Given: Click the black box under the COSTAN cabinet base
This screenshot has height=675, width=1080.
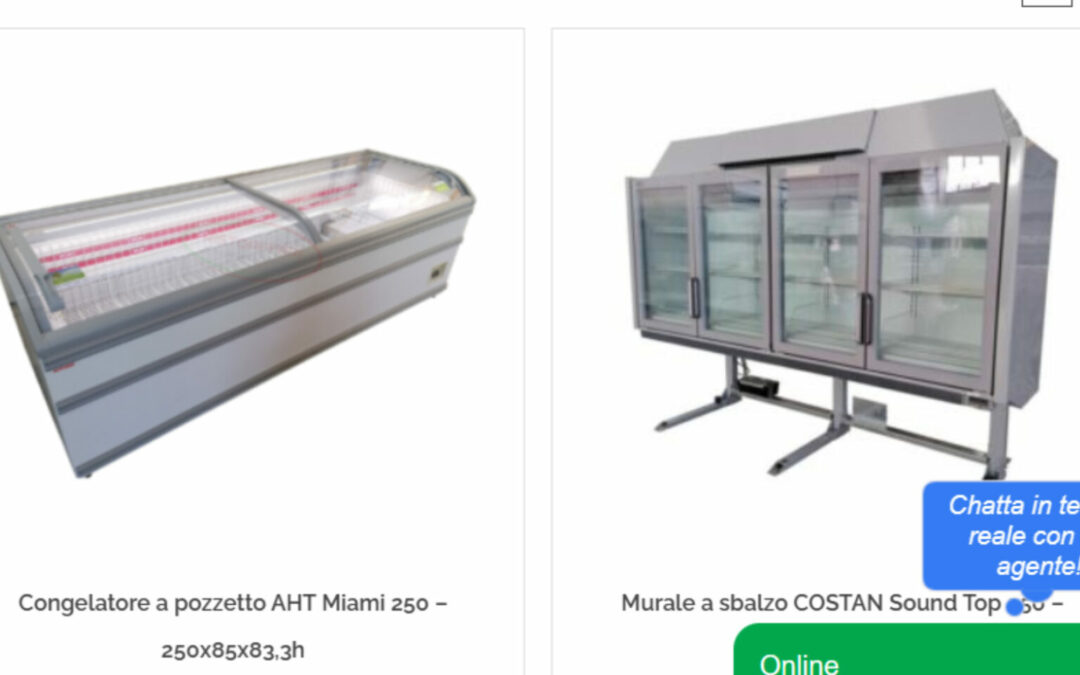Looking at the screenshot, I should click(756, 386).
